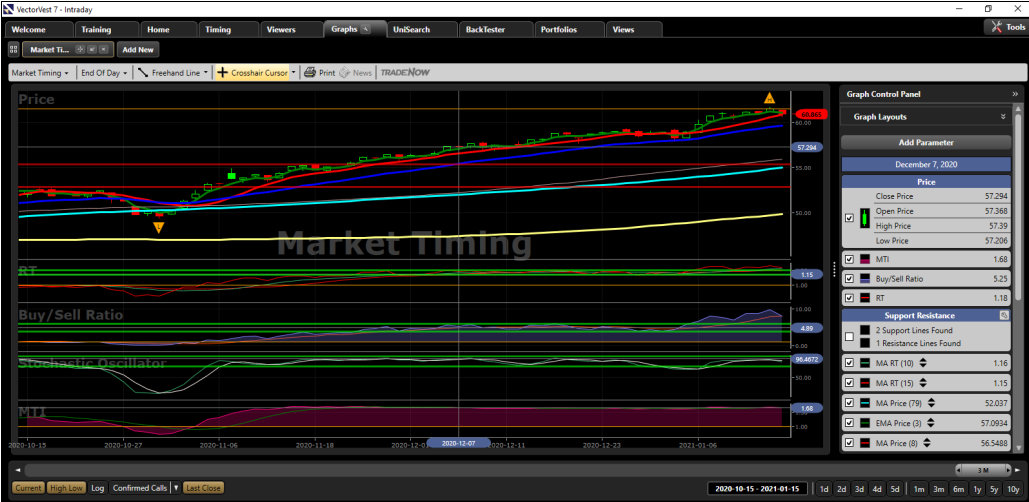Open the BackTester tab
The height and width of the screenshot is (502, 1029).
tap(495, 30)
